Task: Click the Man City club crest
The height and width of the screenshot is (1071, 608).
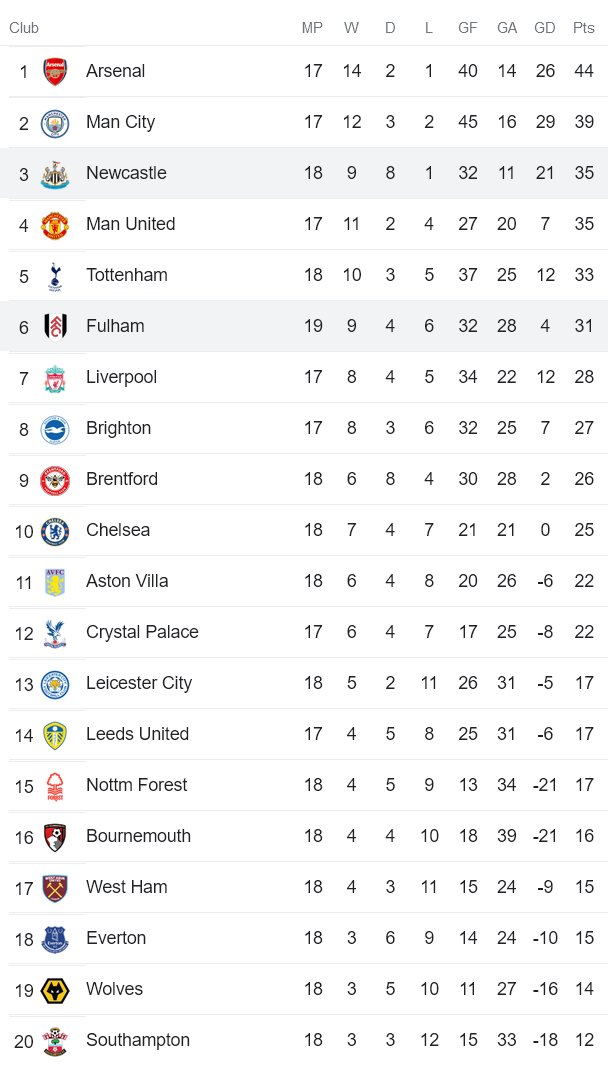Action: click(57, 122)
